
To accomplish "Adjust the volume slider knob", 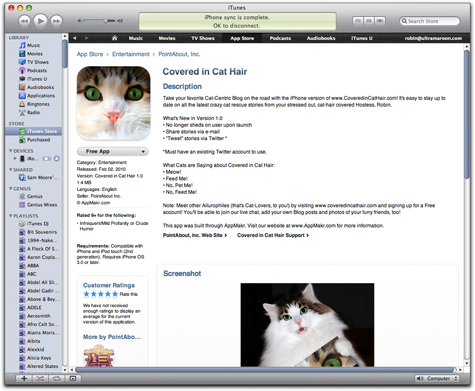I will pos(105,21).
